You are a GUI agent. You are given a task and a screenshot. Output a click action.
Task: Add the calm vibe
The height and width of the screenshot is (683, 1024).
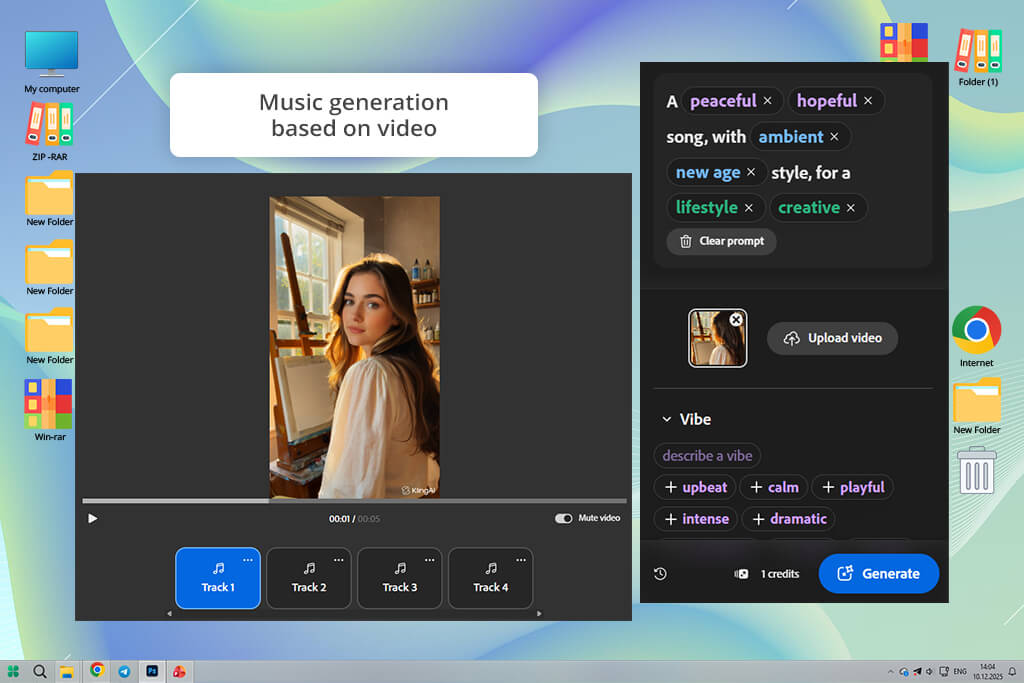pos(774,487)
